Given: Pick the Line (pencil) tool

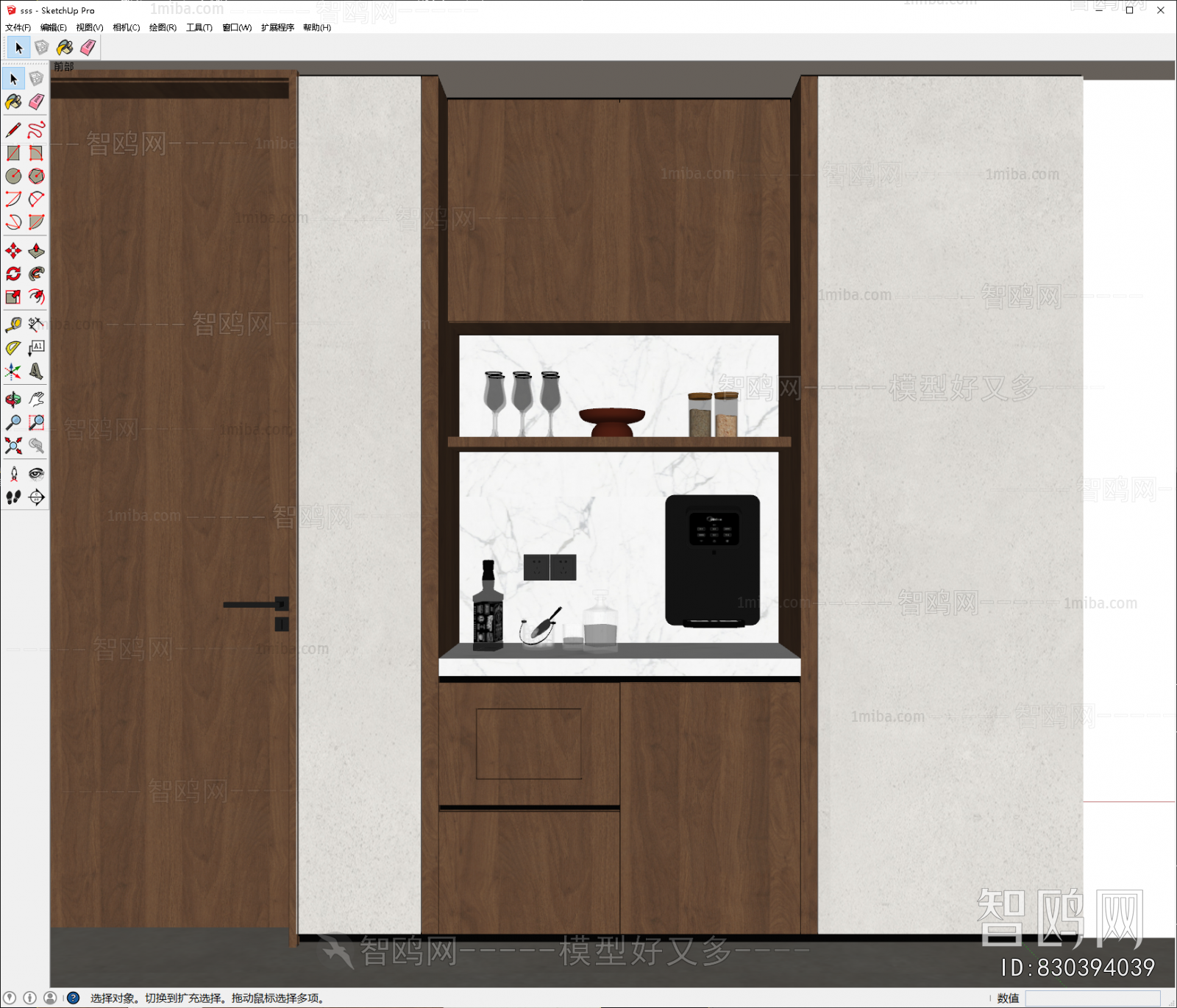Looking at the screenshot, I should pos(13,127).
